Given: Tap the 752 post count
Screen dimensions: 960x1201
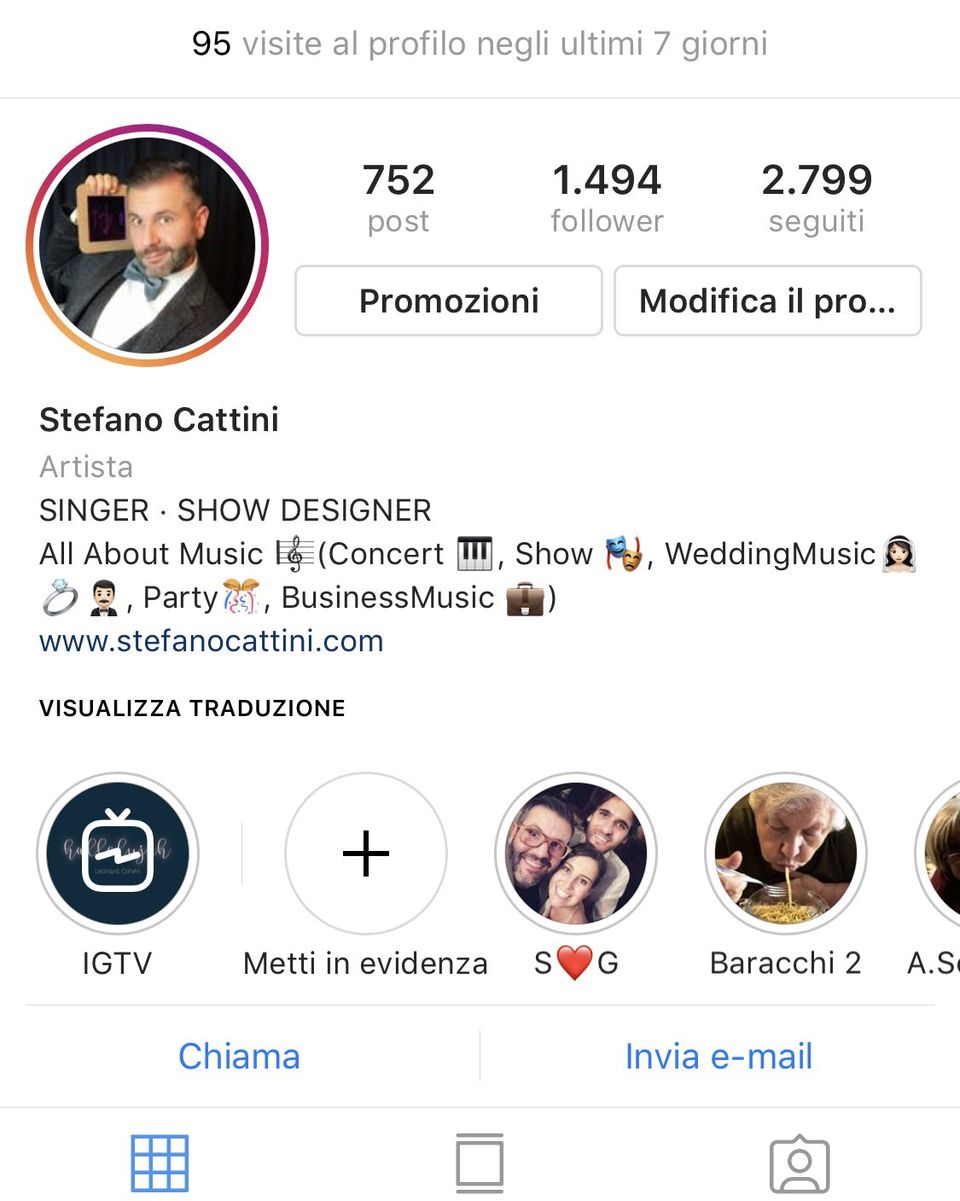Looking at the screenshot, I should coord(398,199).
